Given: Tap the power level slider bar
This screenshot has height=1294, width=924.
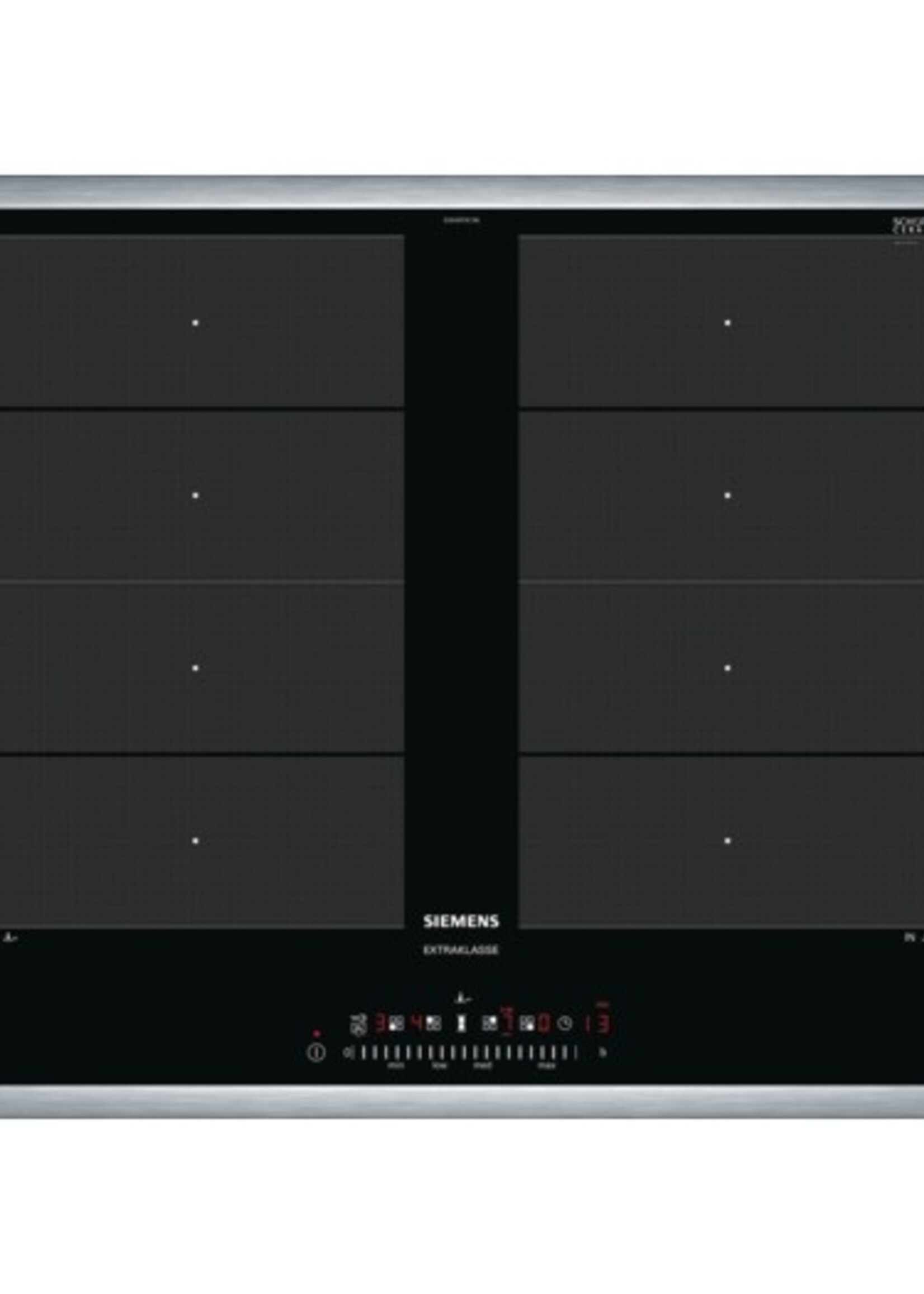Looking at the screenshot, I should pos(470,1053).
